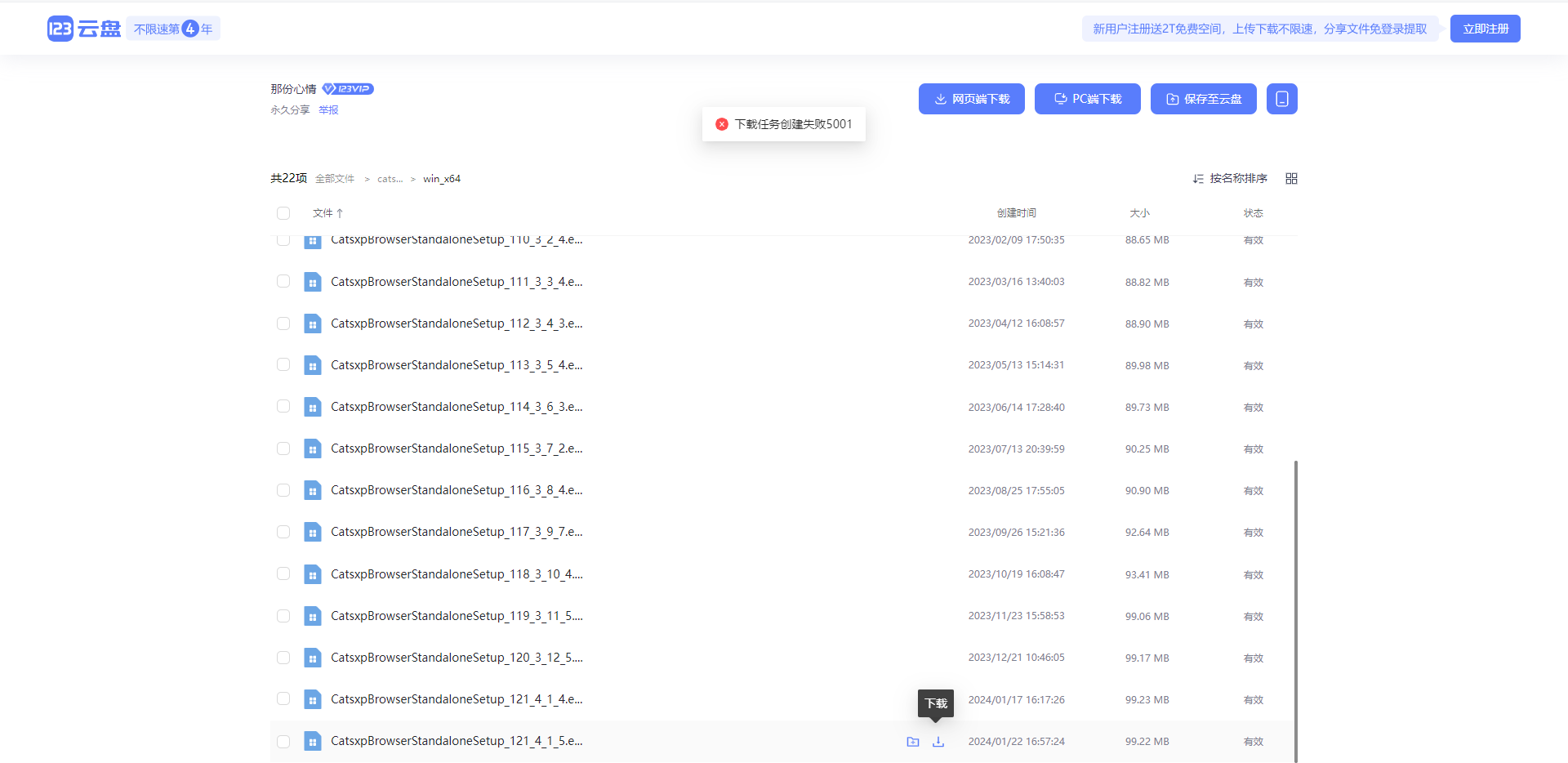Screen dimensions: 1568x763
Task: Go to 全部文件 breadcrumb
Action: click(x=335, y=179)
